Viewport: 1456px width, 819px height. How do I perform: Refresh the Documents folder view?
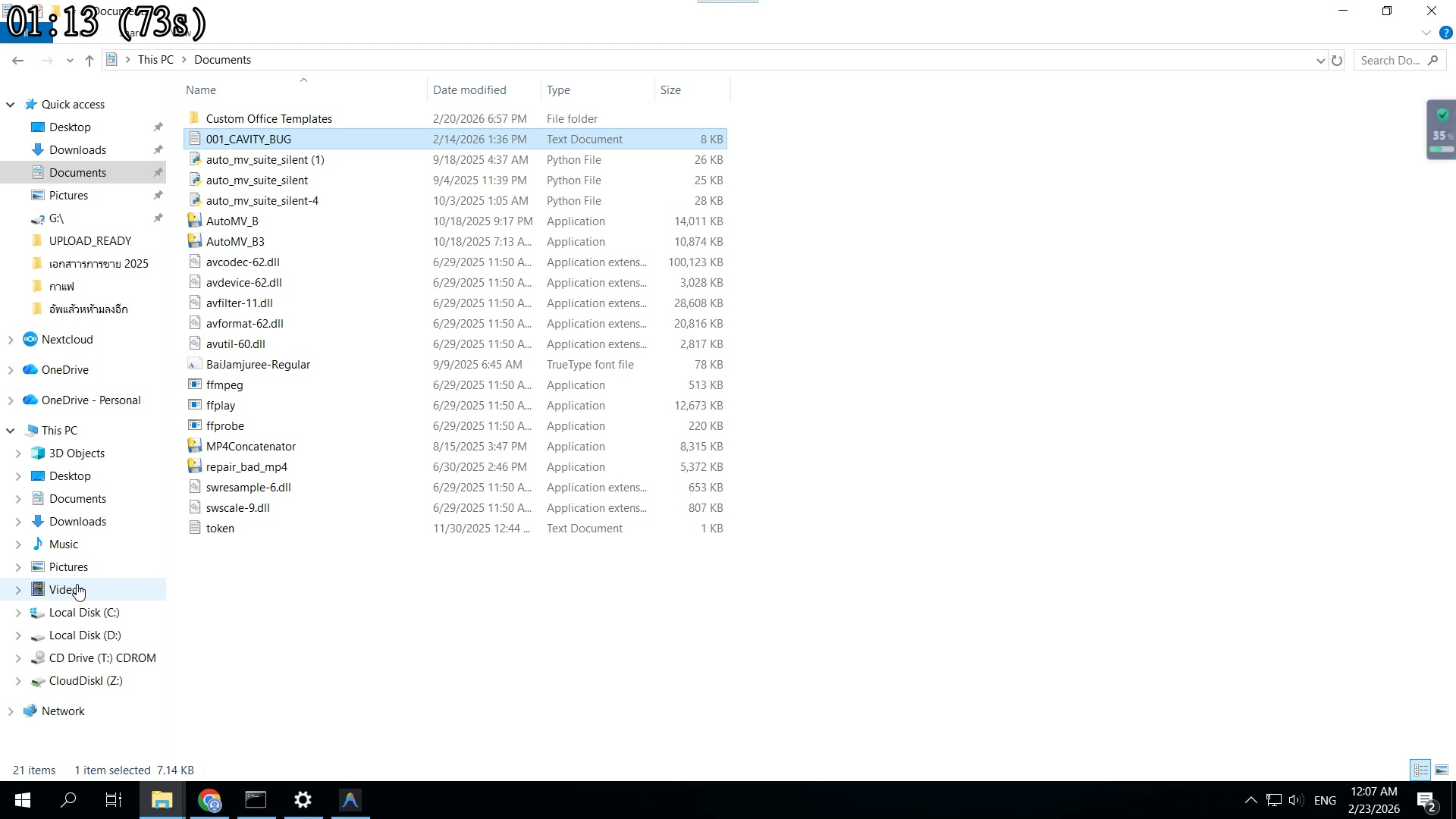coord(1337,61)
